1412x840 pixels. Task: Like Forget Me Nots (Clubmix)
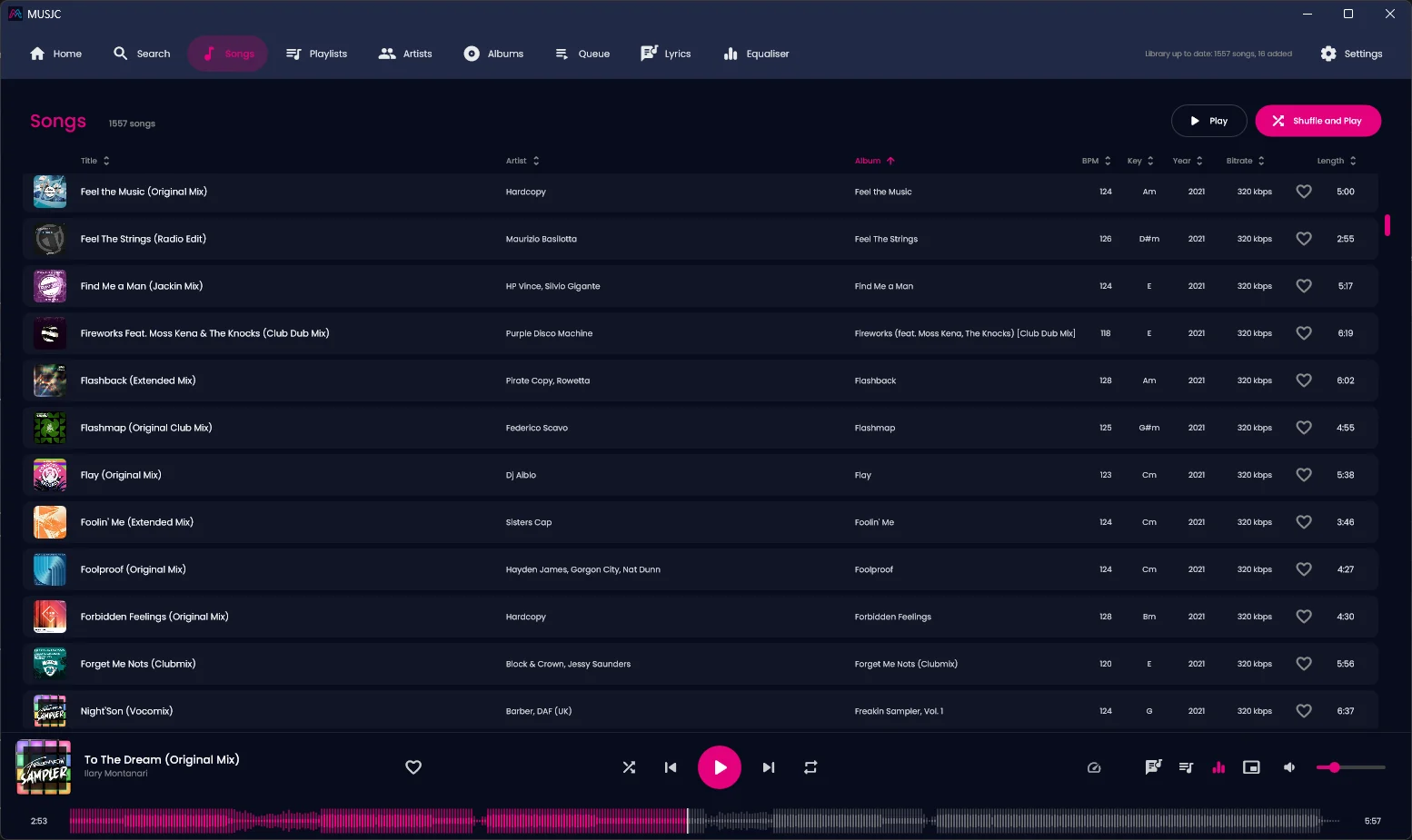click(1304, 664)
